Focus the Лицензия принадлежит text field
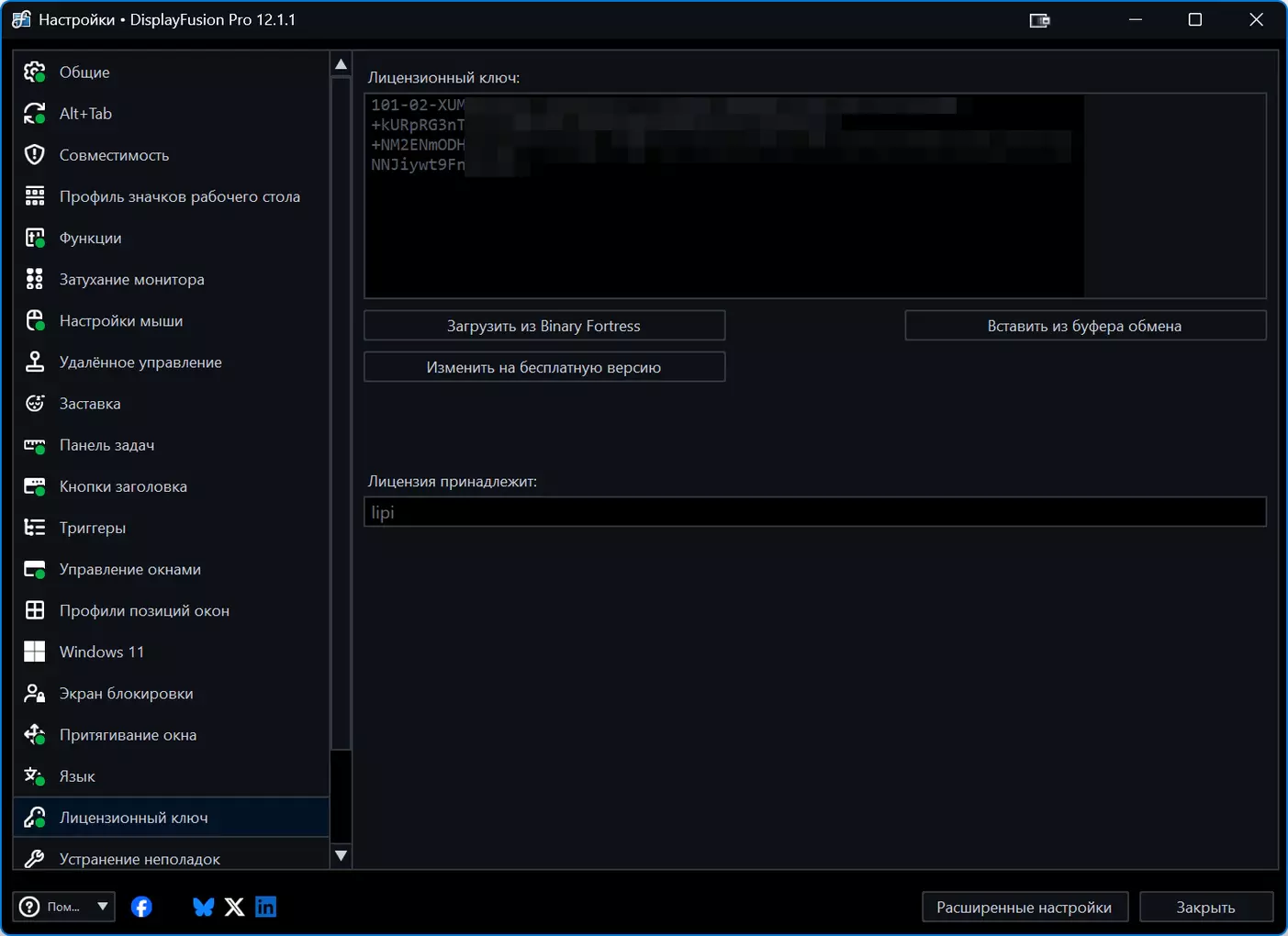 pos(815,512)
